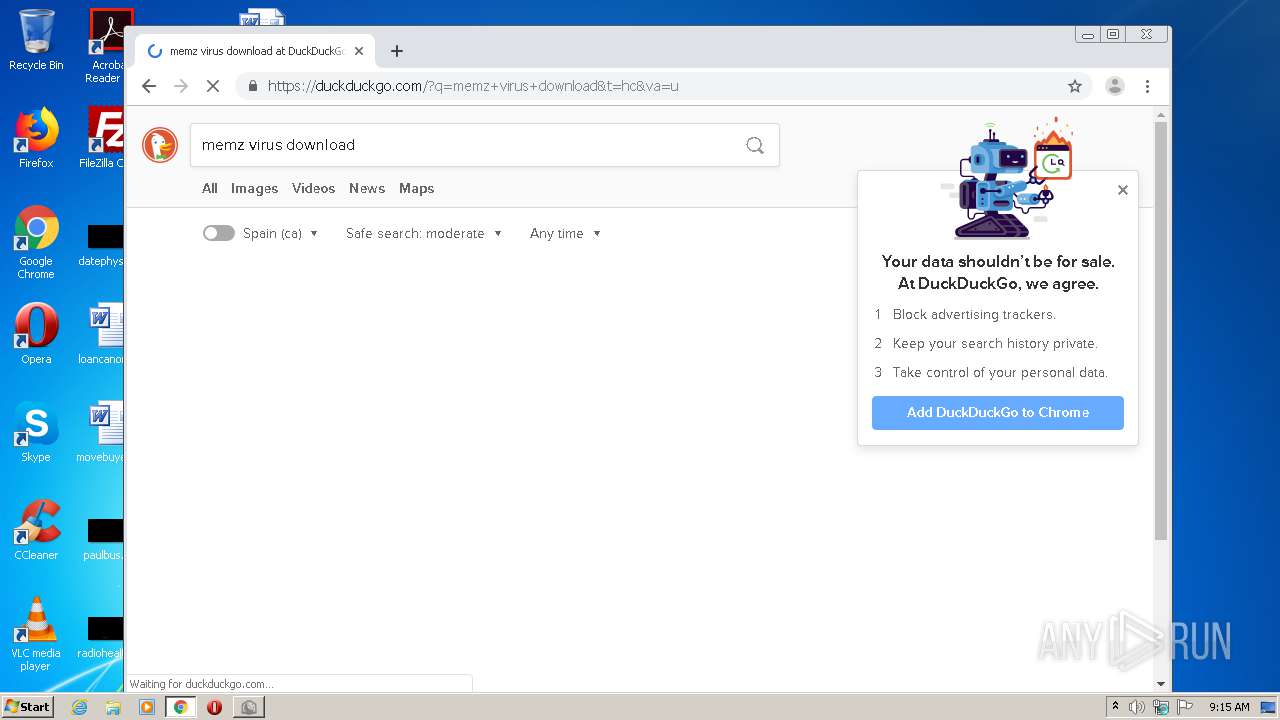The width and height of the screenshot is (1280, 720).
Task: Click the Chrome address bar URL
Action: click(x=473, y=86)
